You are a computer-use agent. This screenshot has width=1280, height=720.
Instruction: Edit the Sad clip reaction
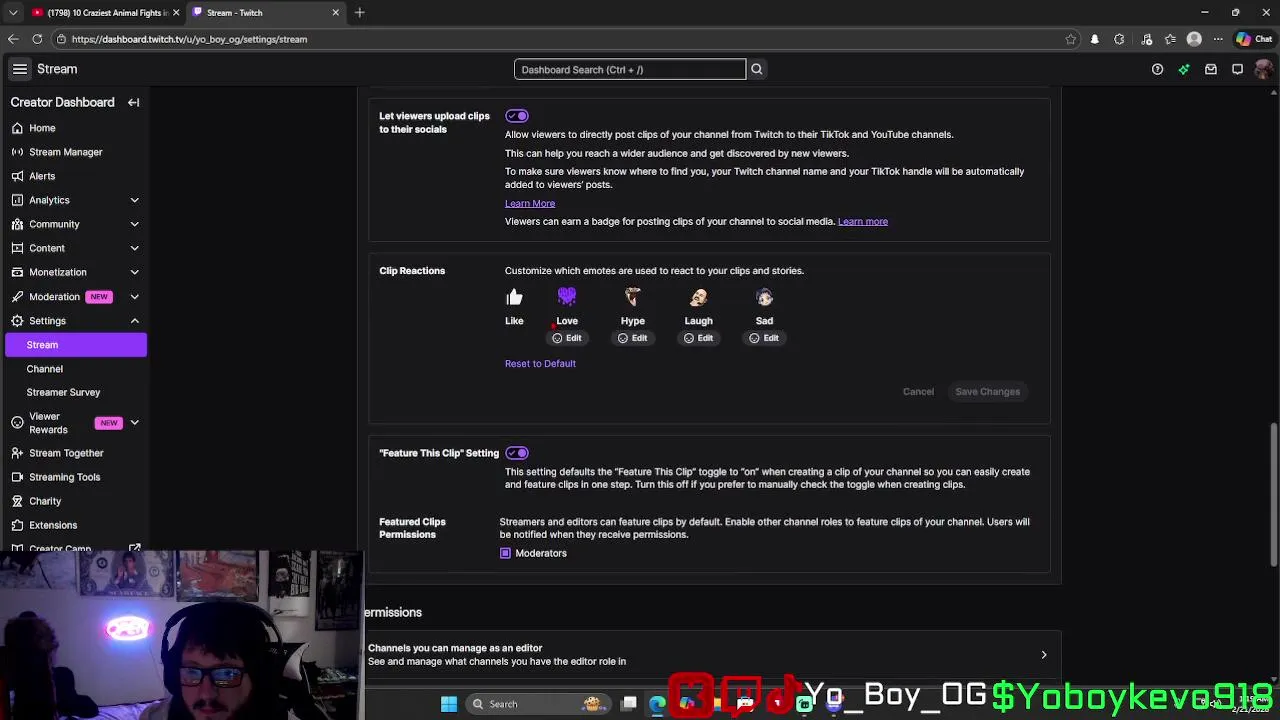pyautogui.click(x=764, y=338)
